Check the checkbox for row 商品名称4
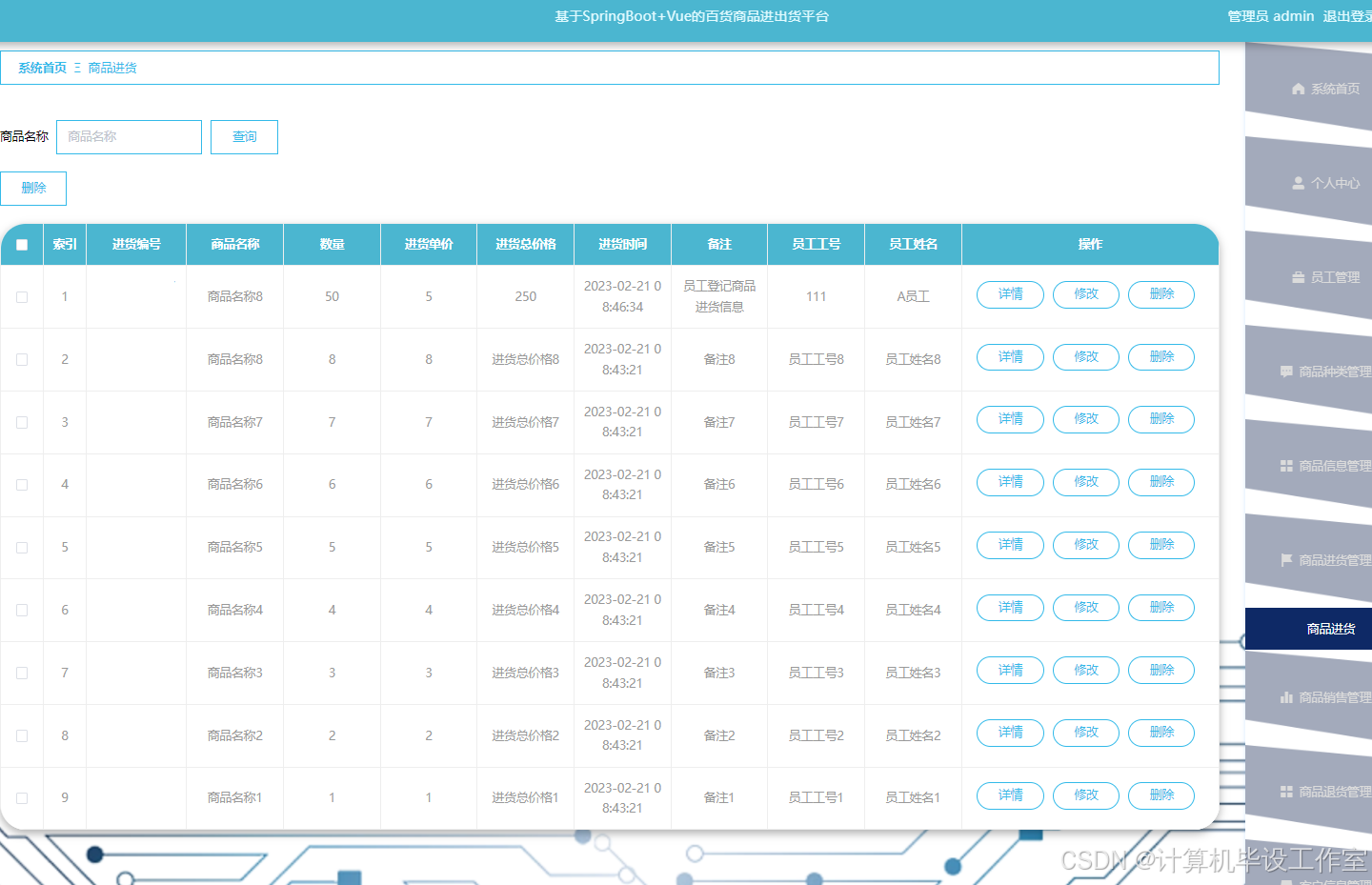The height and width of the screenshot is (885, 1372). (x=22, y=610)
